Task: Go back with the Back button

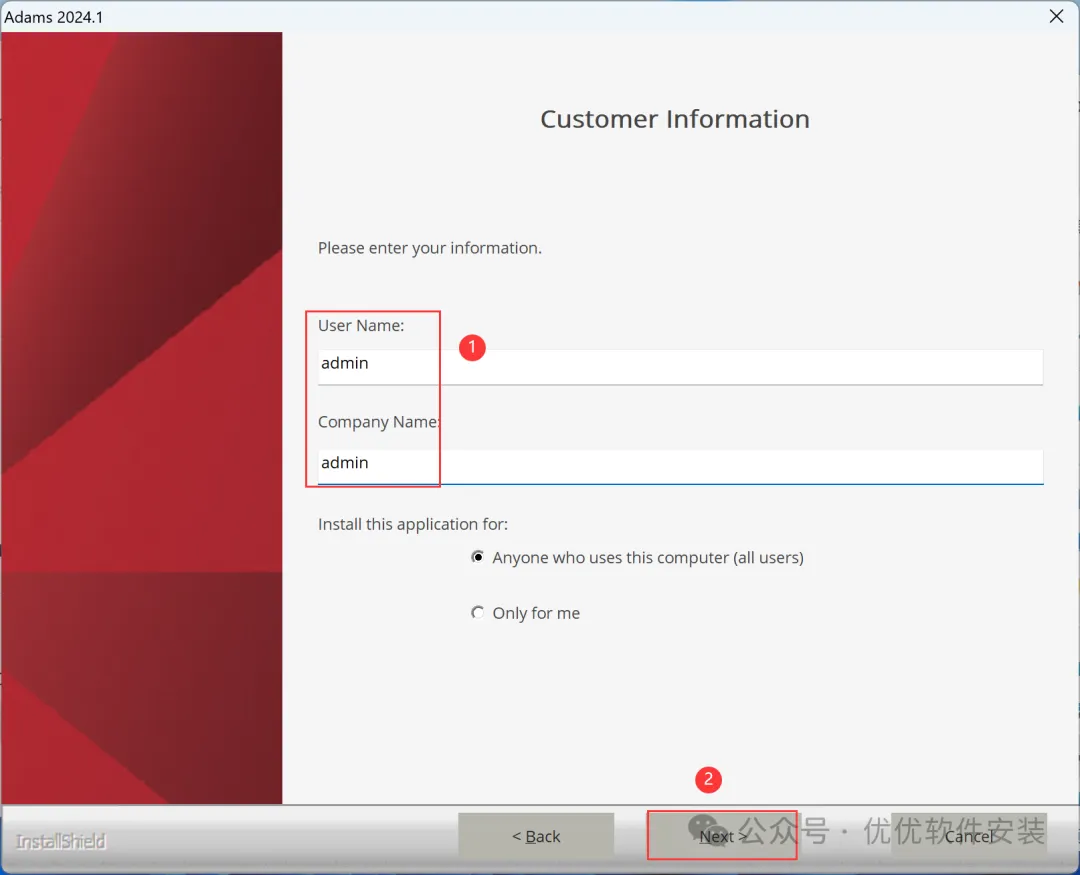Action: point(536,836)
